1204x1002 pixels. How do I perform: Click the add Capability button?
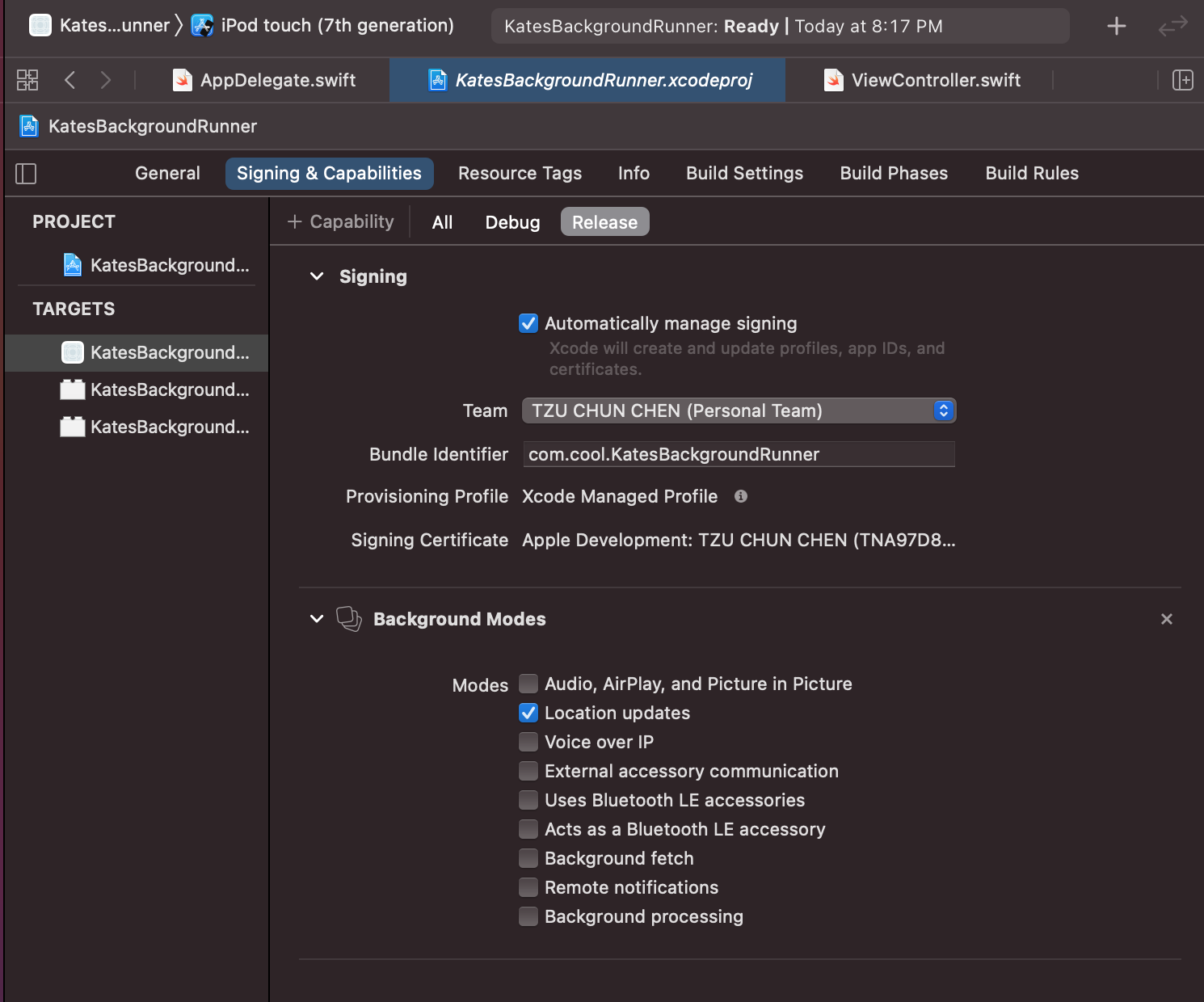341,222
